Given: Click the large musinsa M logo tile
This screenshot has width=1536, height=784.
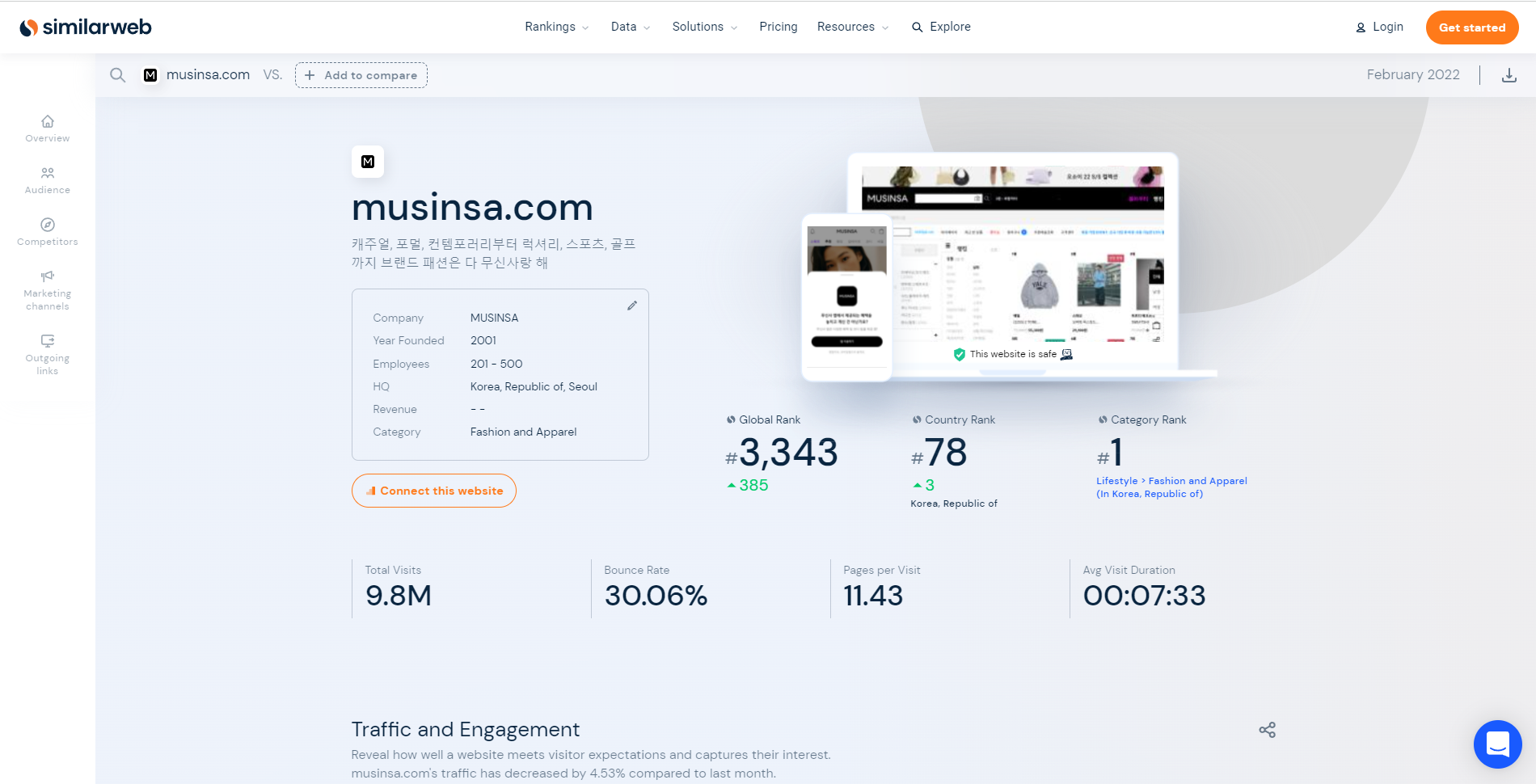Looking at the screenshot, I should (368, 162).
